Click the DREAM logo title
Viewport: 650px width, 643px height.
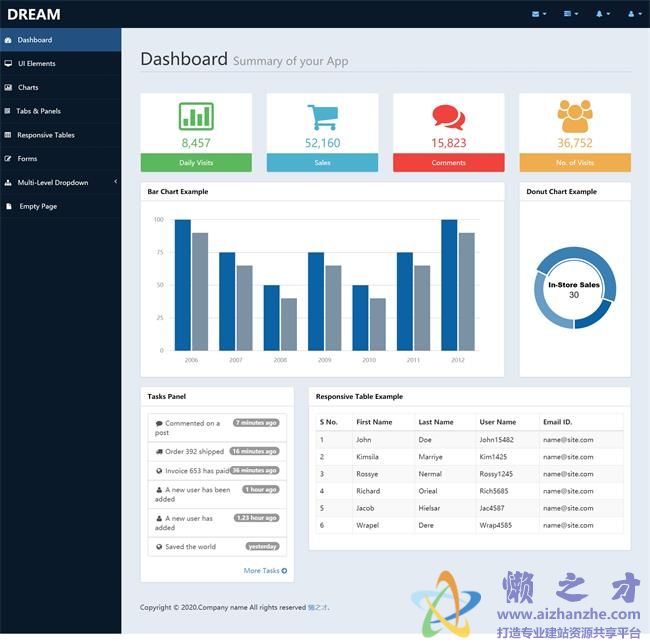[34, 14]
